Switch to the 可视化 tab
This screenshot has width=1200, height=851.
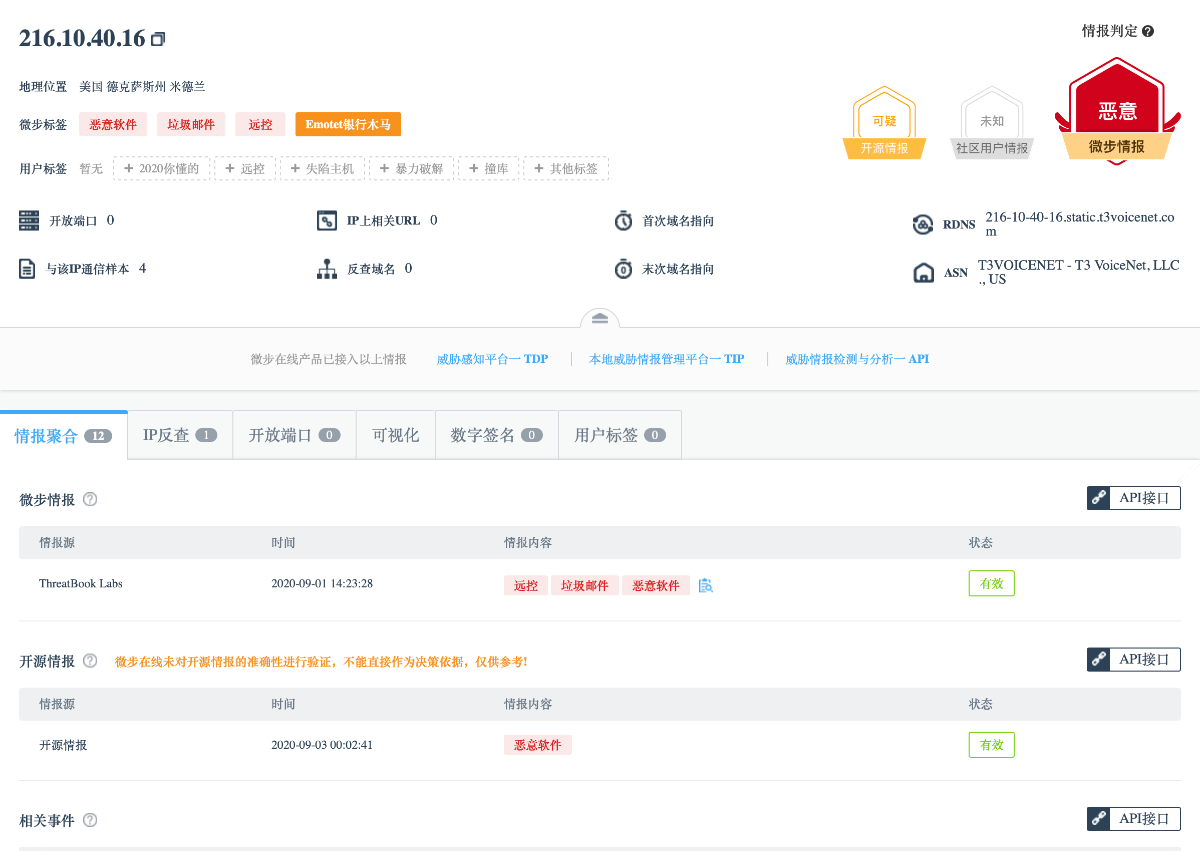tap(396, 435)
